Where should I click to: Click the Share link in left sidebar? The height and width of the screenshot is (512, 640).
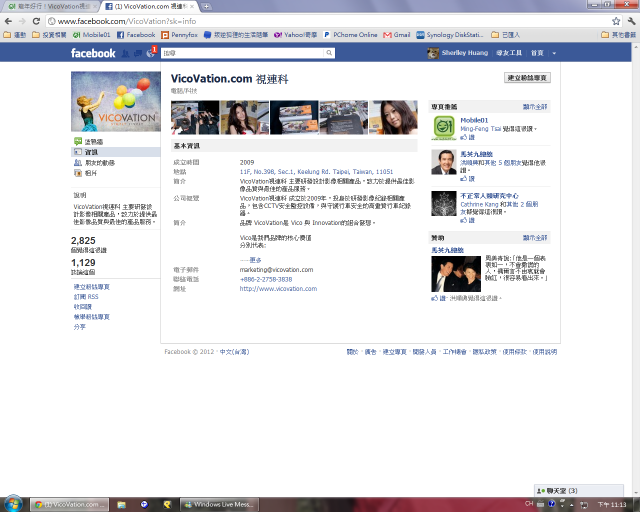[x=80, y=327]
